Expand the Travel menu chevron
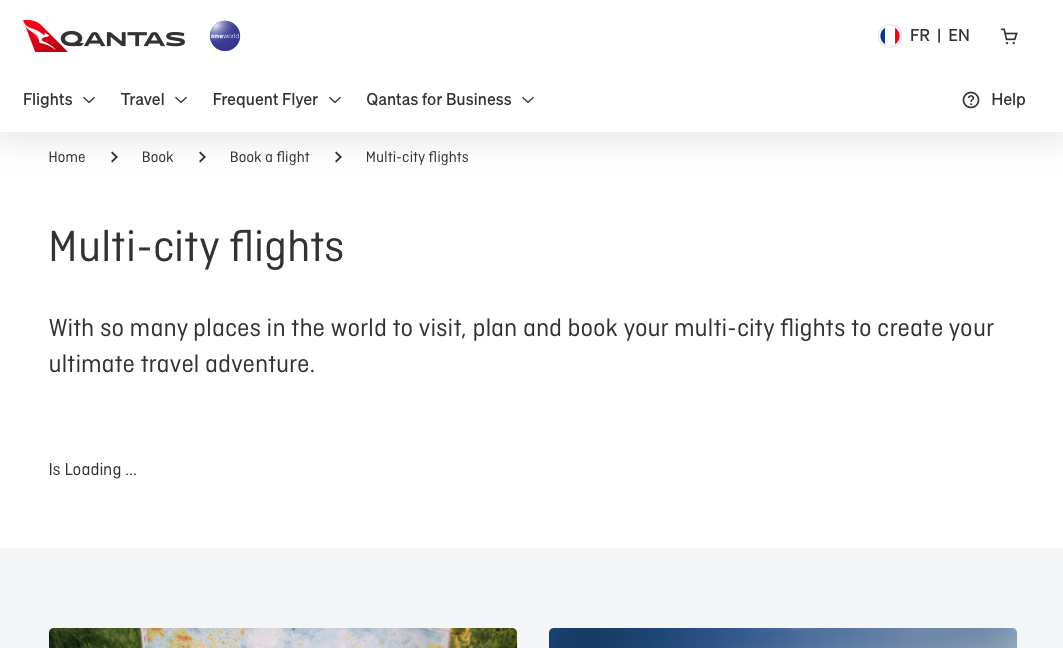Screen dimensions: 1063x648 (x=181, y=100)
